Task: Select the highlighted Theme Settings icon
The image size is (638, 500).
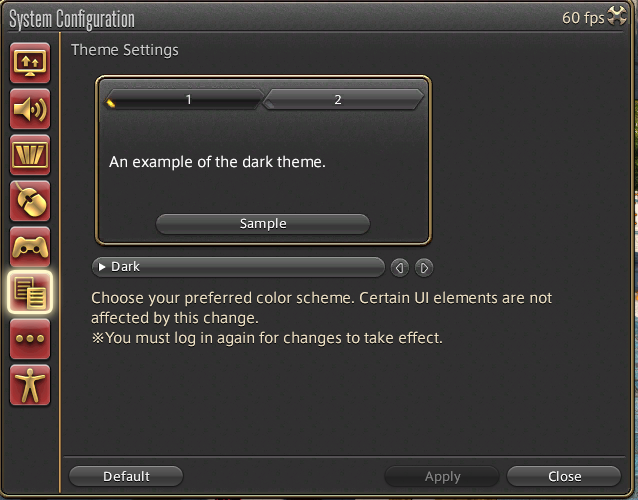Action: pos(30,293)
